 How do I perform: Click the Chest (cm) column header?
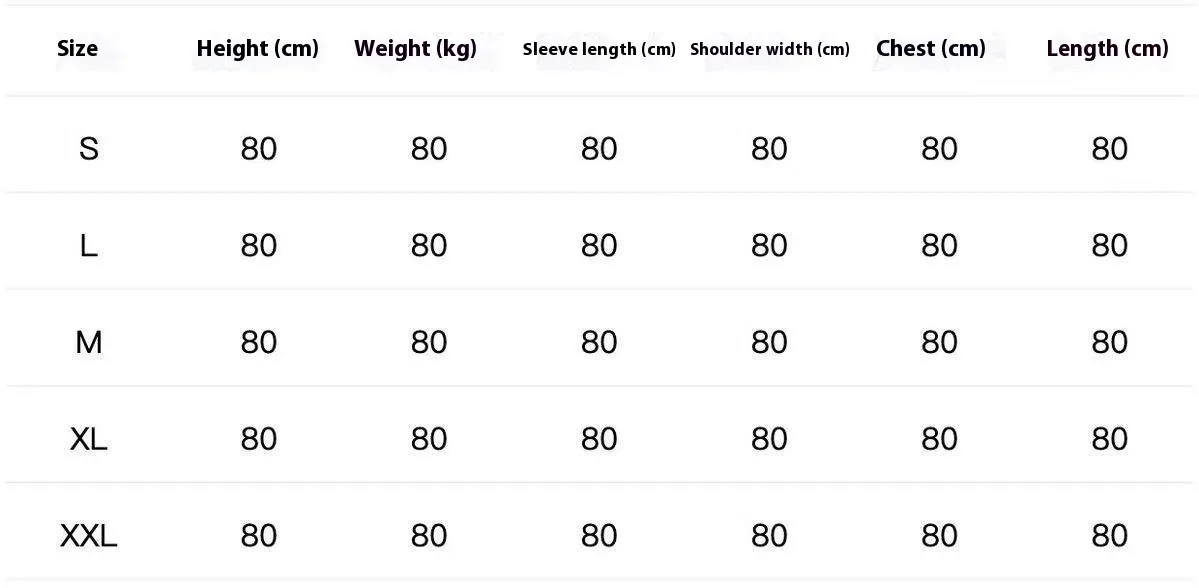tap(930, 48)
